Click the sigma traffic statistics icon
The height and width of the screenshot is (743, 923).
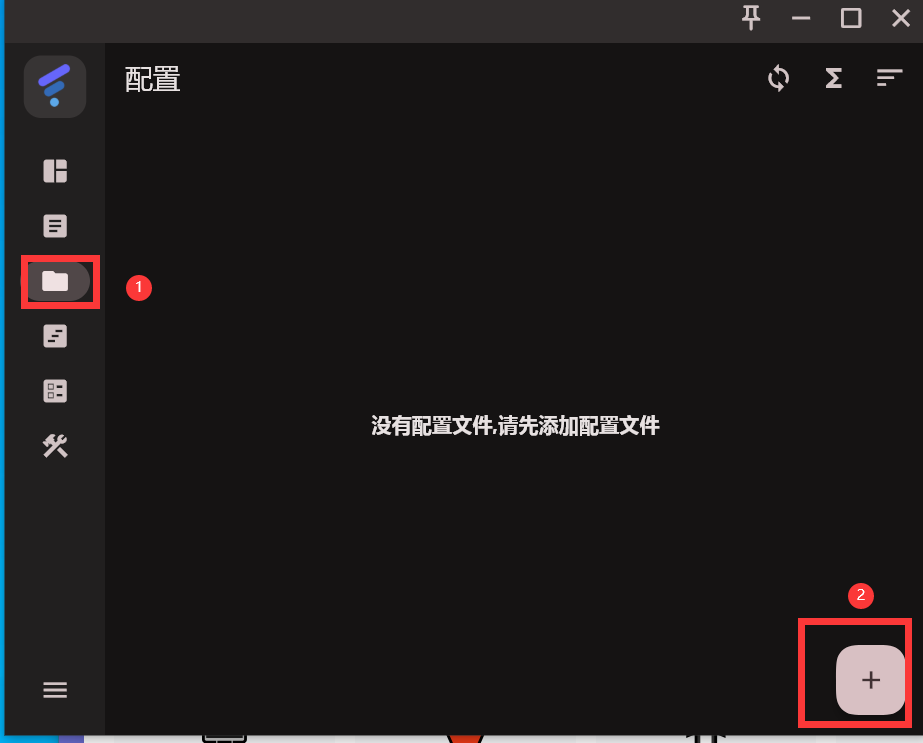(x=833, y=78)
